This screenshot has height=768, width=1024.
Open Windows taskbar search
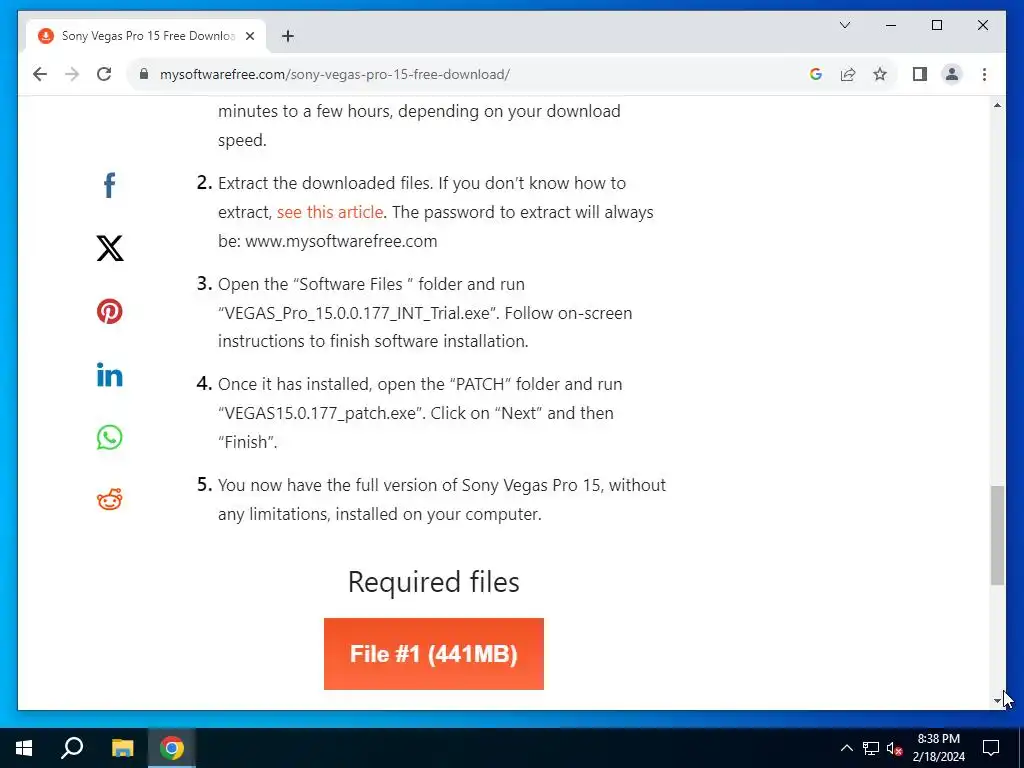72,748
